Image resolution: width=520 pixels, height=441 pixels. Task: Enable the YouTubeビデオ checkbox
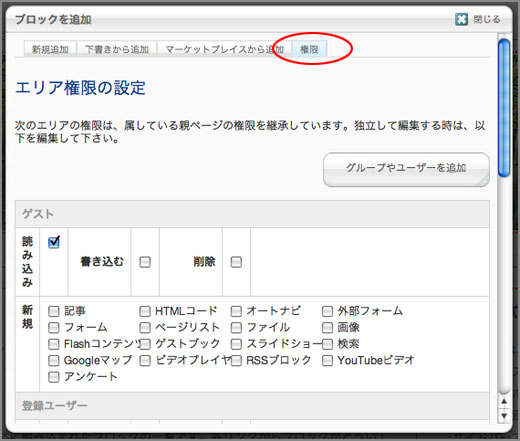(x=327, y=360)
